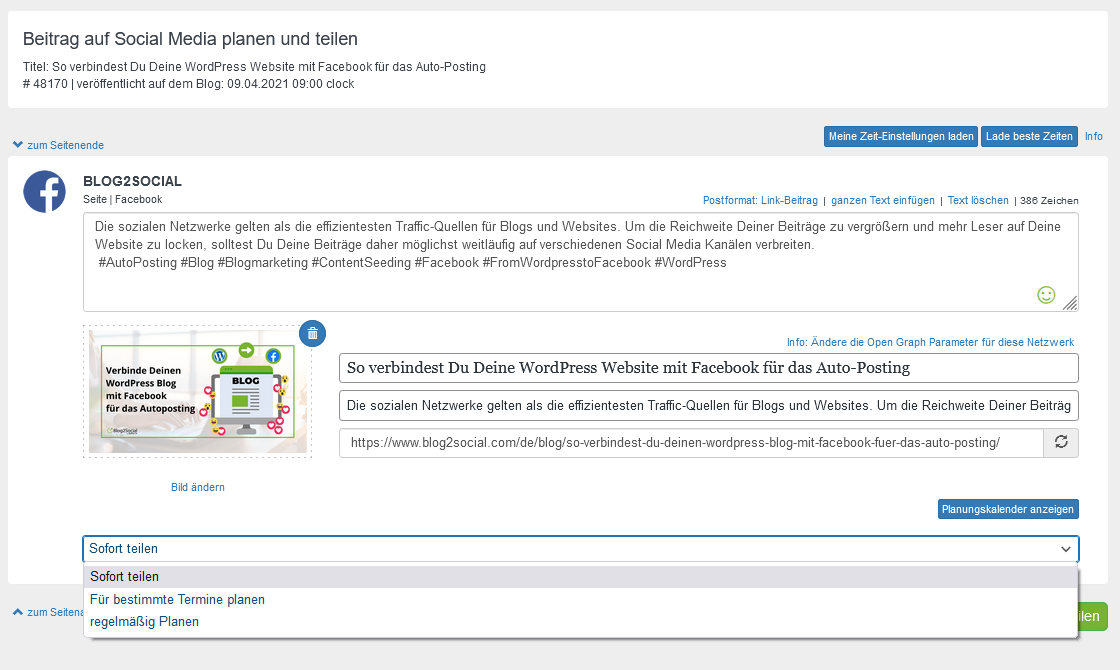
Task: Click the 'zum Seitenende' link with down chevron
Action: pos(59,145)
